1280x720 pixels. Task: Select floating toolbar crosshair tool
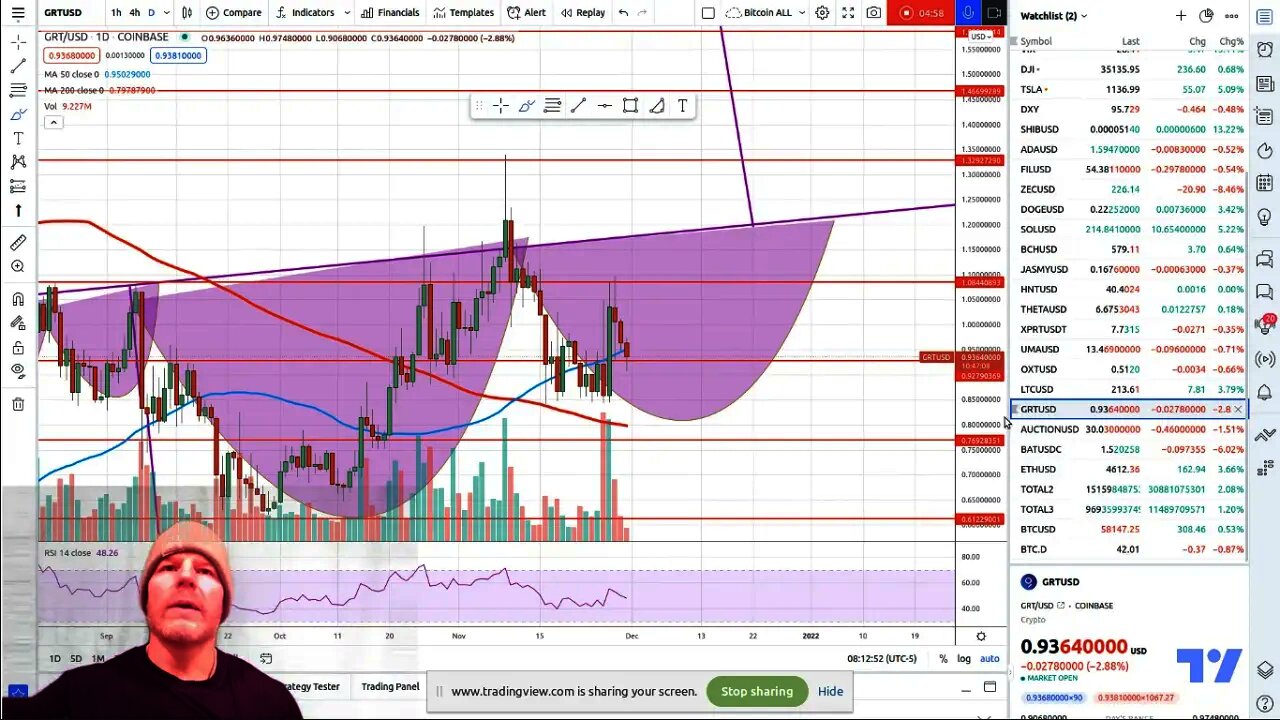click(x=500, y=106)
